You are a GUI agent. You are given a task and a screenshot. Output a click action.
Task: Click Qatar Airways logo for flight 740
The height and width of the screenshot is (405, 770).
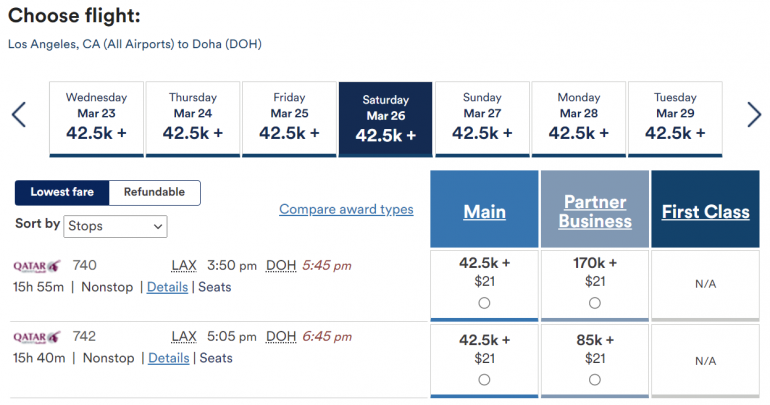pyautogui.click(x=37, y=266)
